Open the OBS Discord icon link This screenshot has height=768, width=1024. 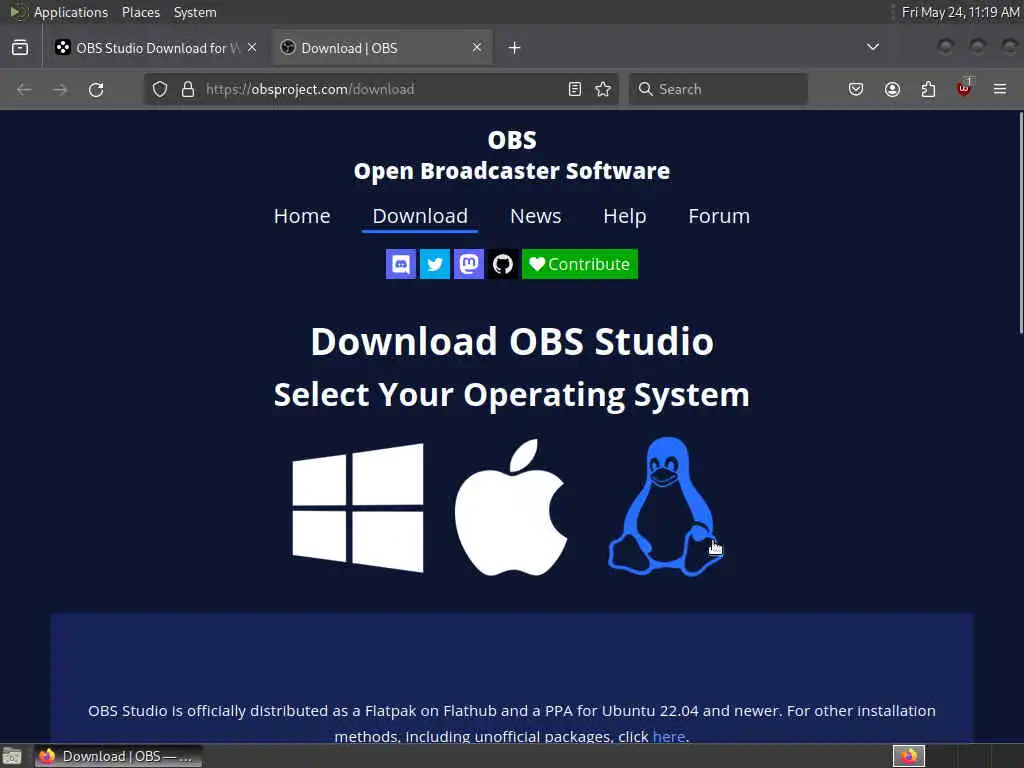[x=401, y=264]
